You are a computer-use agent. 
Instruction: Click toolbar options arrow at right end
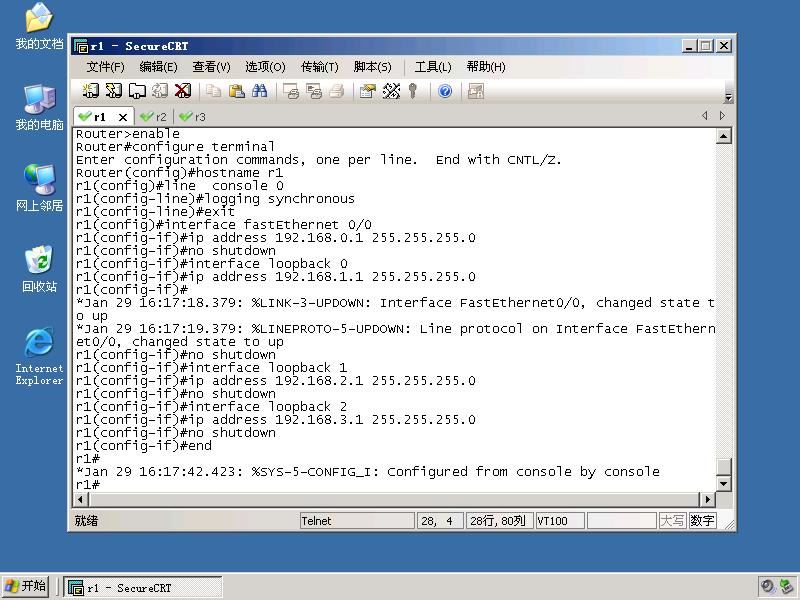click(729, 97)
